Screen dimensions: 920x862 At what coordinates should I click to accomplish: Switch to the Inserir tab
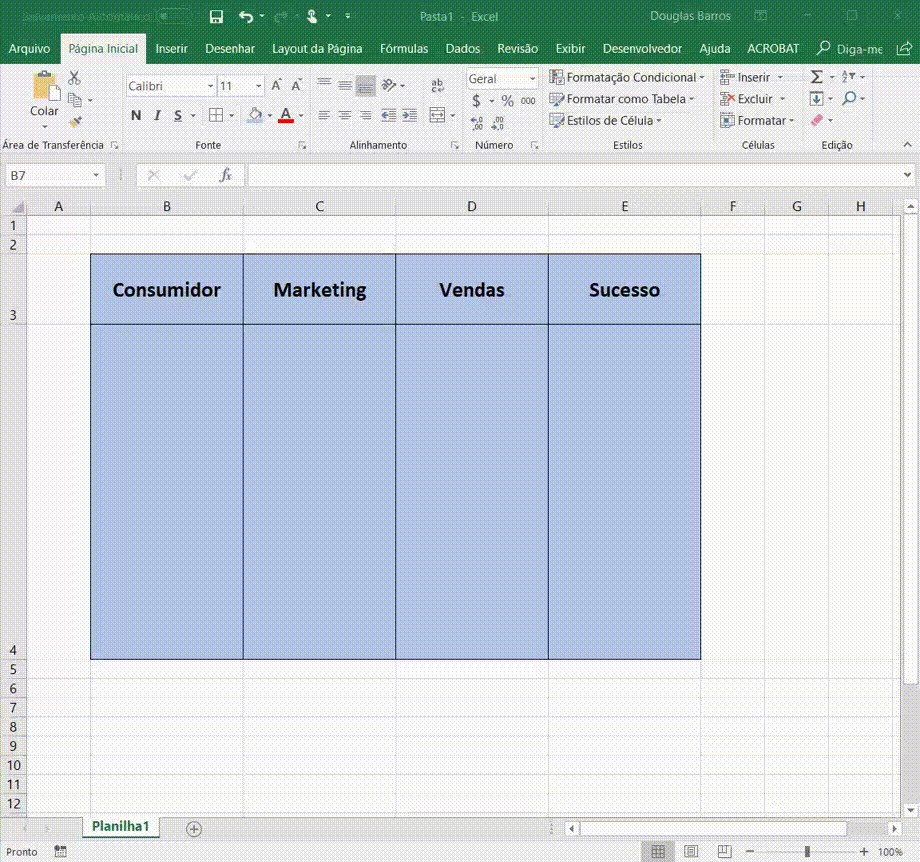[x=171, y=49]
